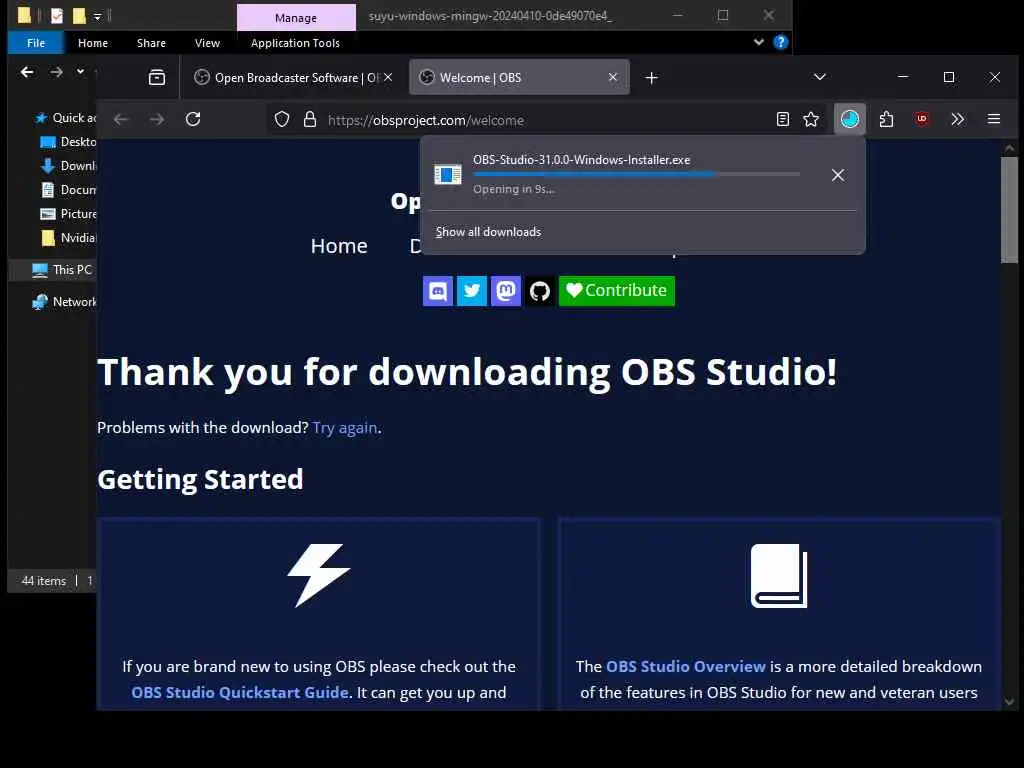1024x768 pixels.
Task: Open Quick Access Toolbar customize dropdown
Action: point(97,16)
